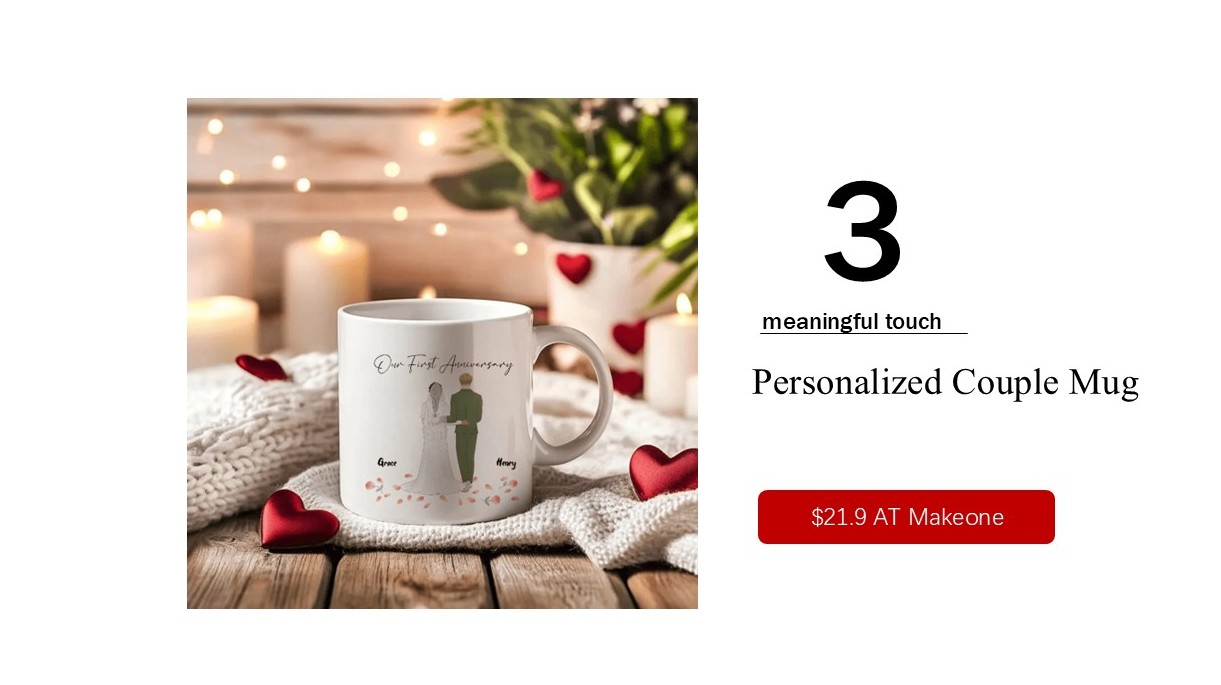Image resolution: width=1221 pixels, height=685 pixels.
Task: Click the large number 3 heading
Action: 863,232
